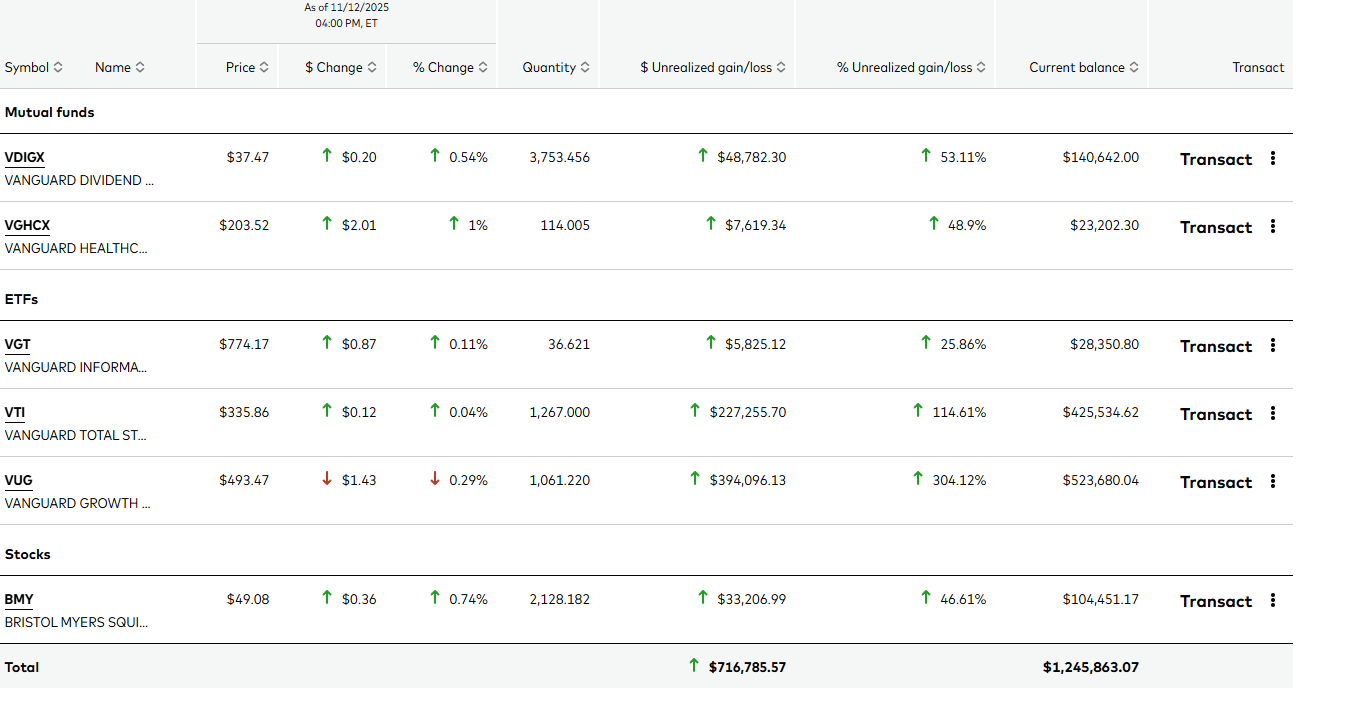Image resolution: width=1356 pixels, height=714 pixels.
Task: Click the Stocks section heading
Action: tap(28, 554)
